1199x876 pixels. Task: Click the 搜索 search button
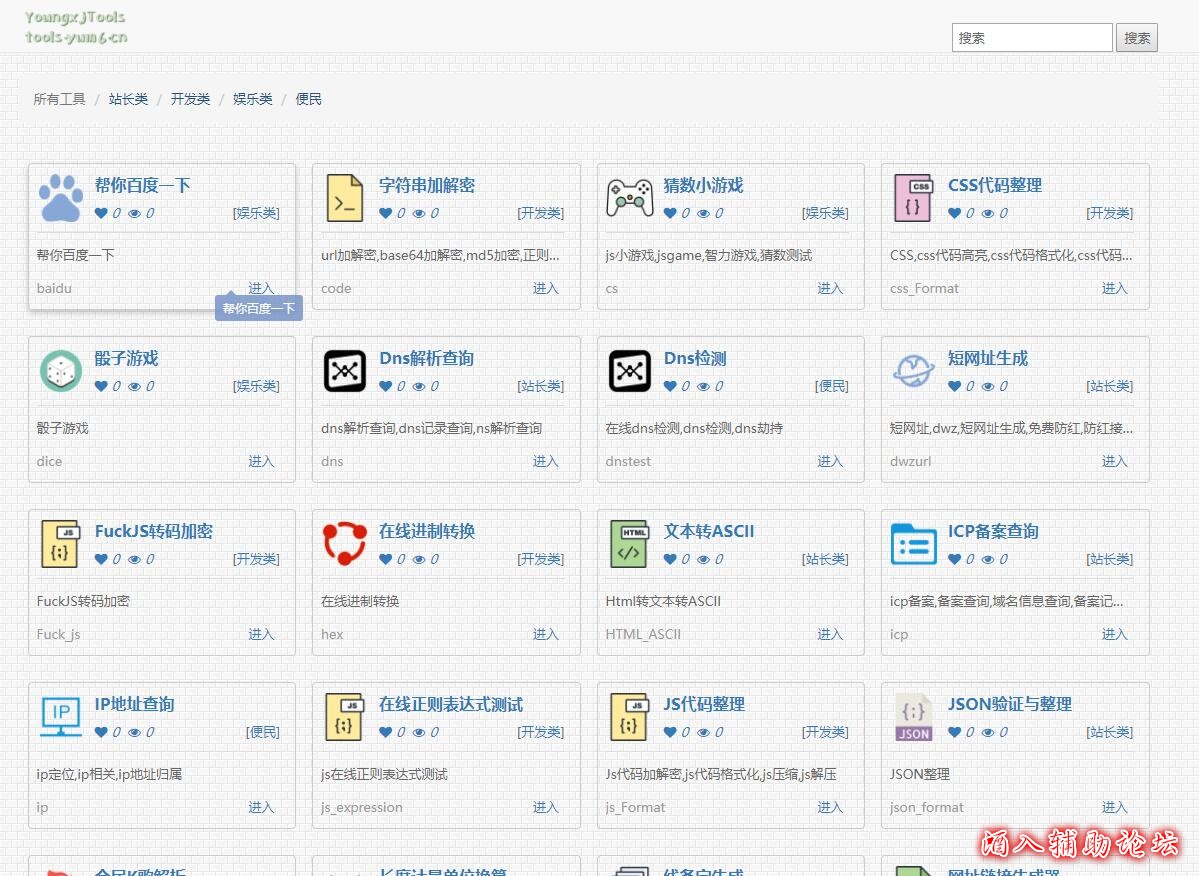point(1136,38)
